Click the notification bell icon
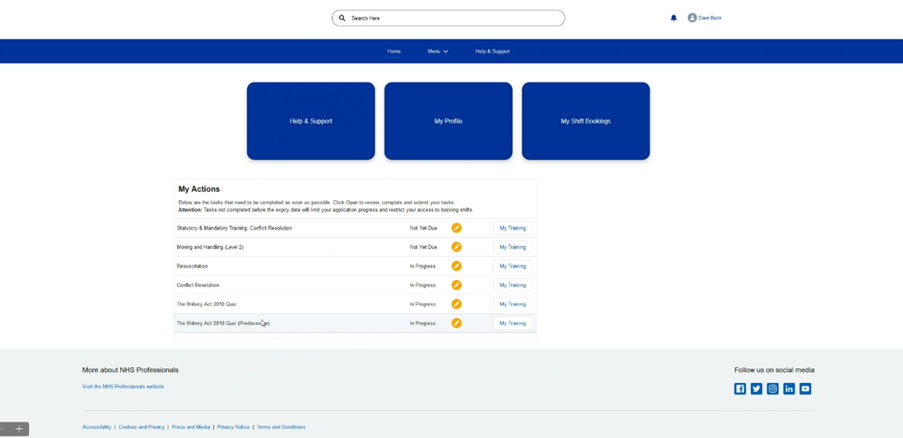 (673, 18)
